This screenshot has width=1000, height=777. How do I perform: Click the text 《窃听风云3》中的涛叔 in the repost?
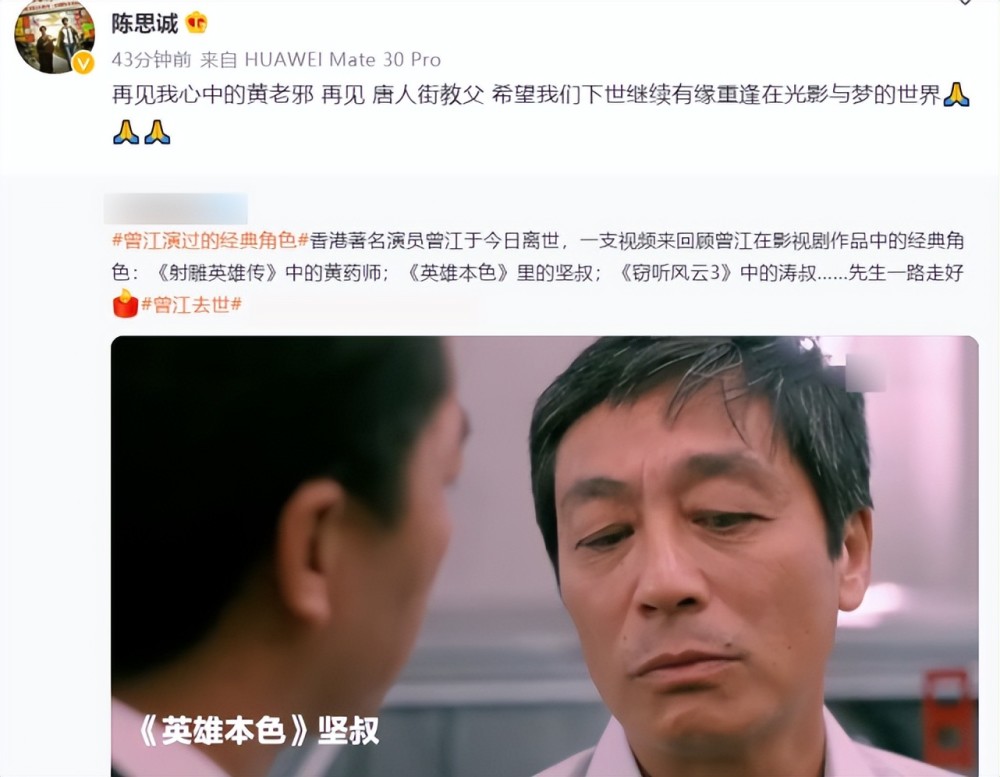(x=718, y=273)
